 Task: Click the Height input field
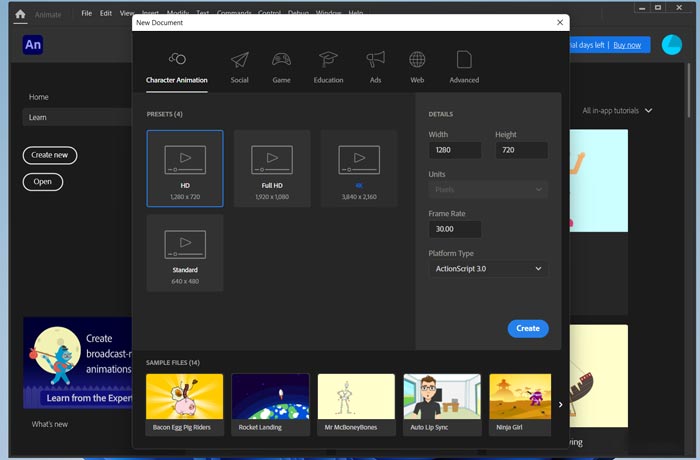[521, 150]
